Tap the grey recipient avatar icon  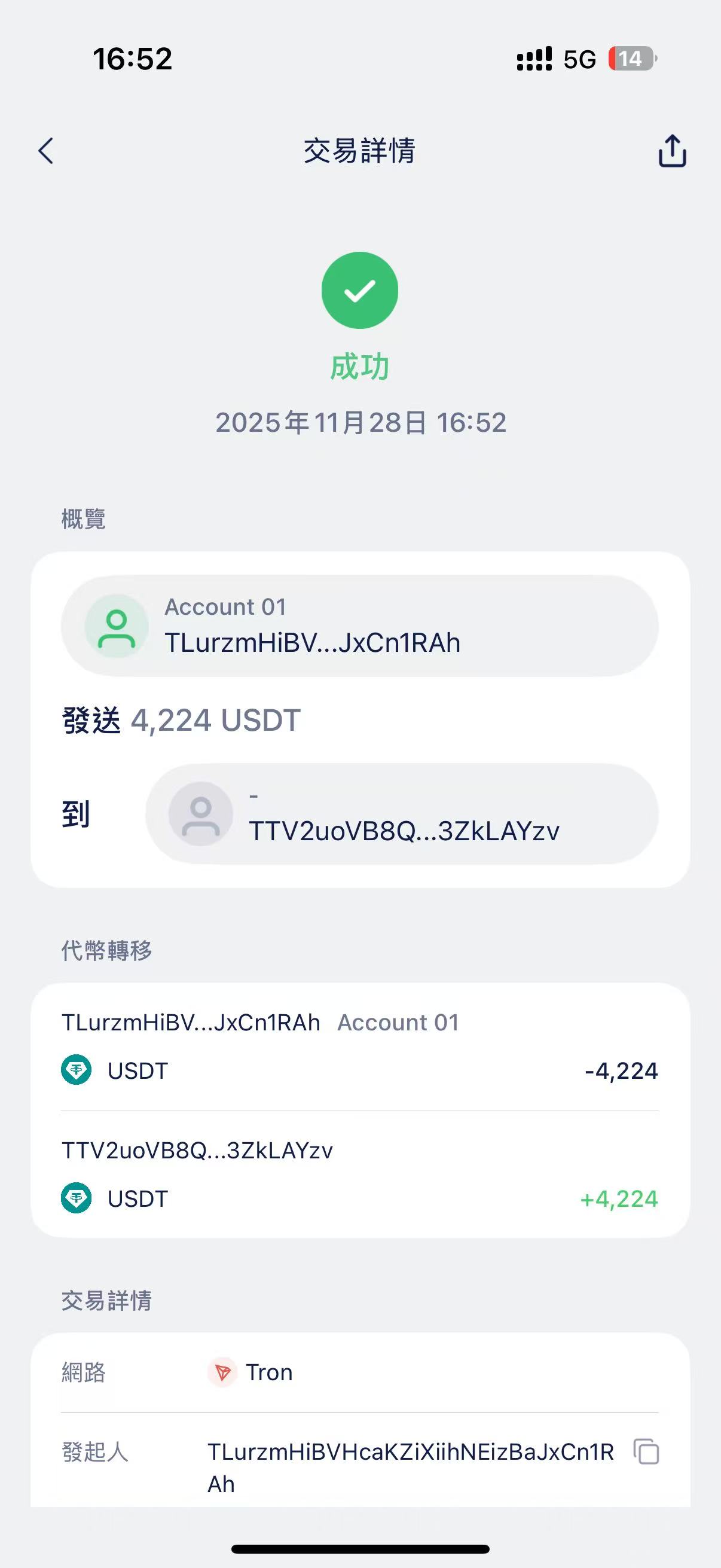click(x=201, y=814)
